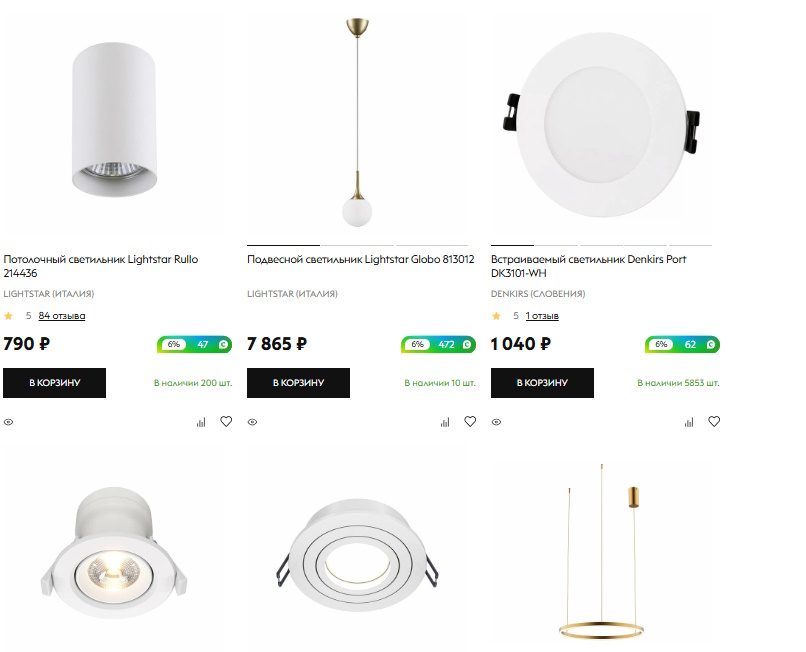The width and height of the screenshot is (806, 652).
Task: Compare Lightstar Globo 813012 chart icon
Action: point(445,422)
